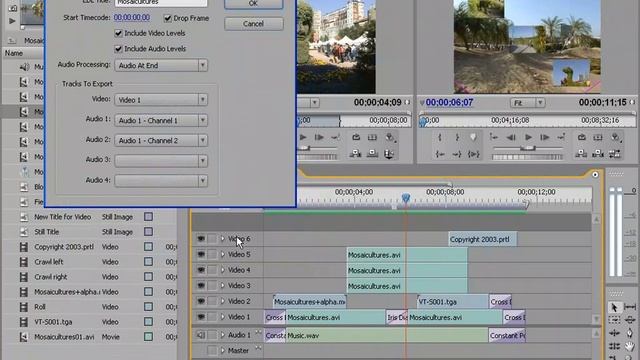Show Safe Margins in Source monitor

pos(372,138)
